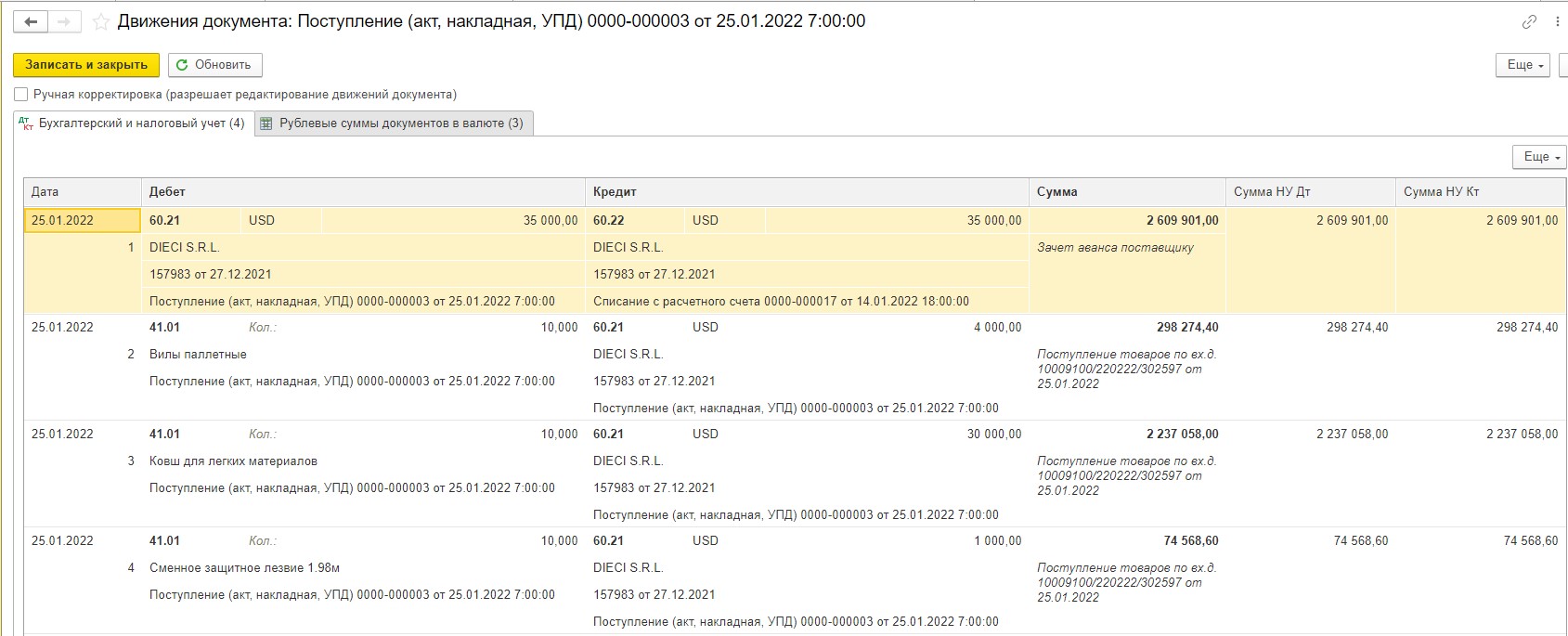Click the Зачет аванса поставщику description cell
Image resolution: width=1568 pixels, height=636 pixels.
click(1115, 248)
